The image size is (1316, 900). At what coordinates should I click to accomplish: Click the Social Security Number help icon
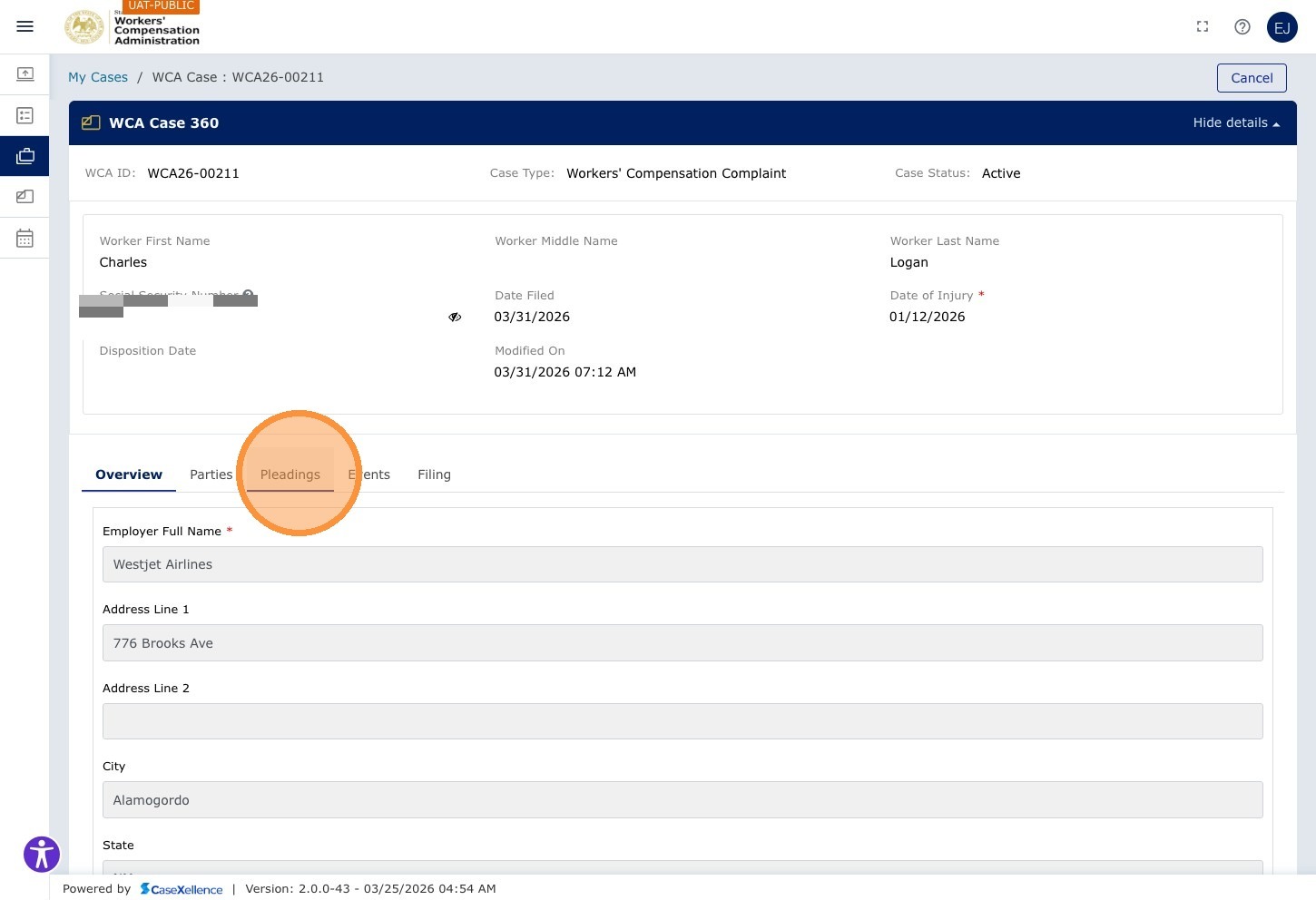pos(248,296)
